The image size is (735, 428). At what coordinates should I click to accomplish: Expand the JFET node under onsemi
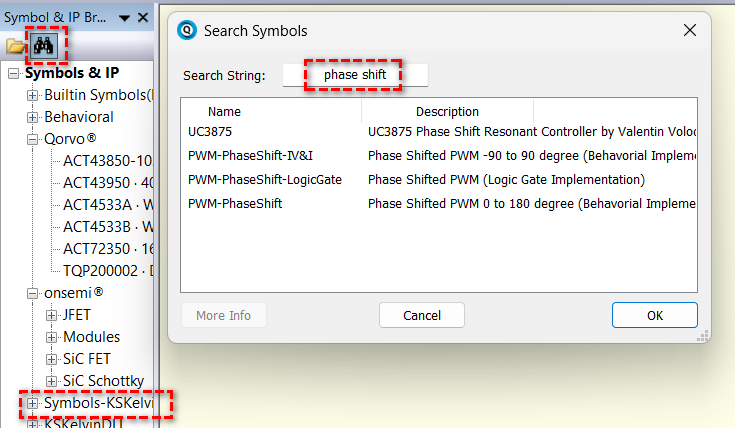click(x=52, y=315)
